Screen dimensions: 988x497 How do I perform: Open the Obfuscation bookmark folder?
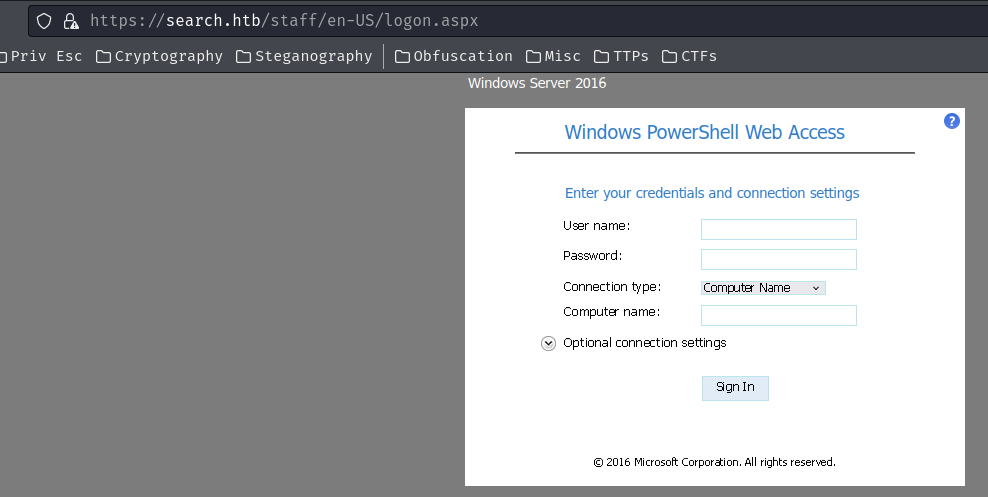(x=454, y=56)
